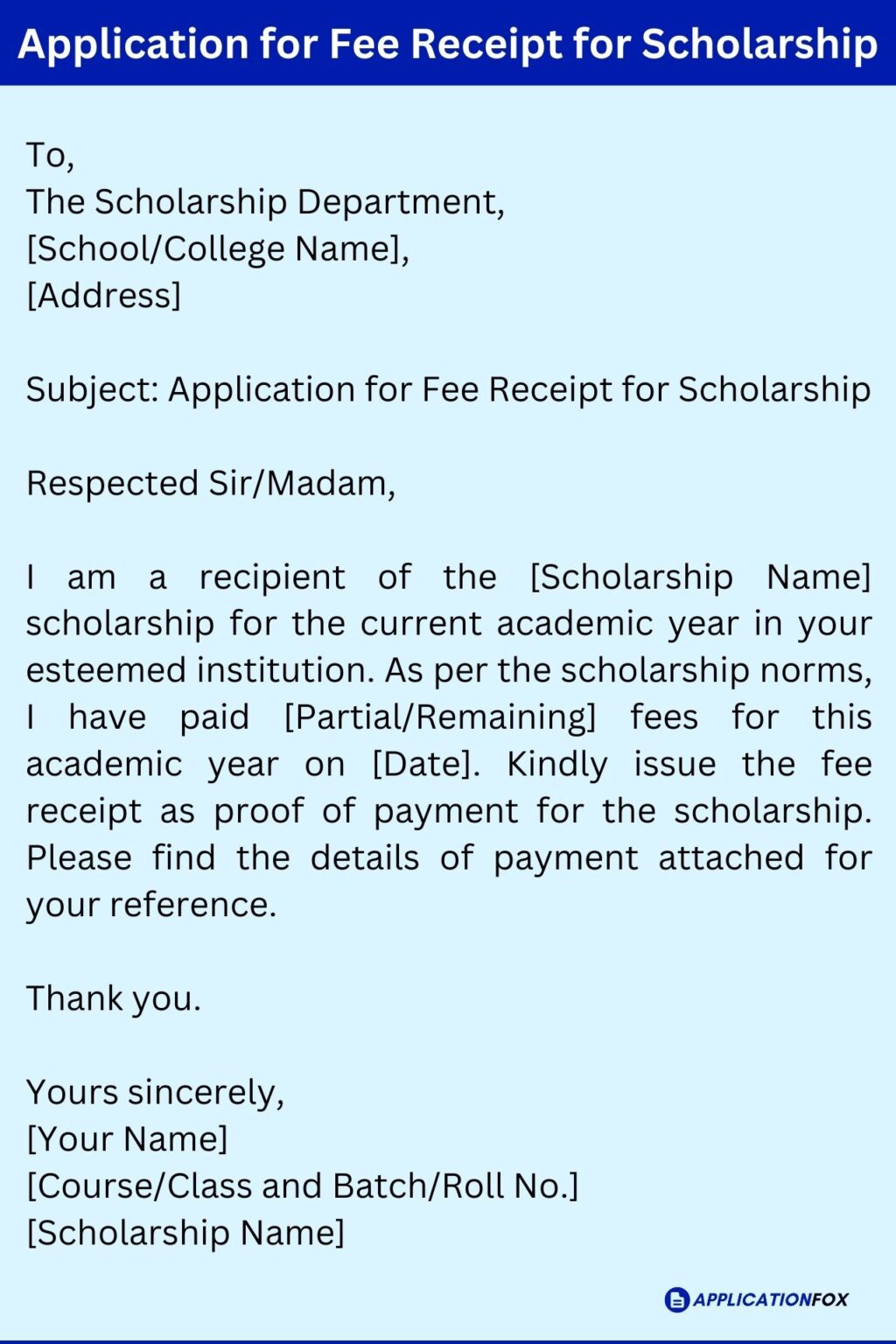Image resolution: width=896 pixels, height=1344 pixels.
Task: Click the word "Kindly" in the paragraph
Action: click(x=556, y=764)
